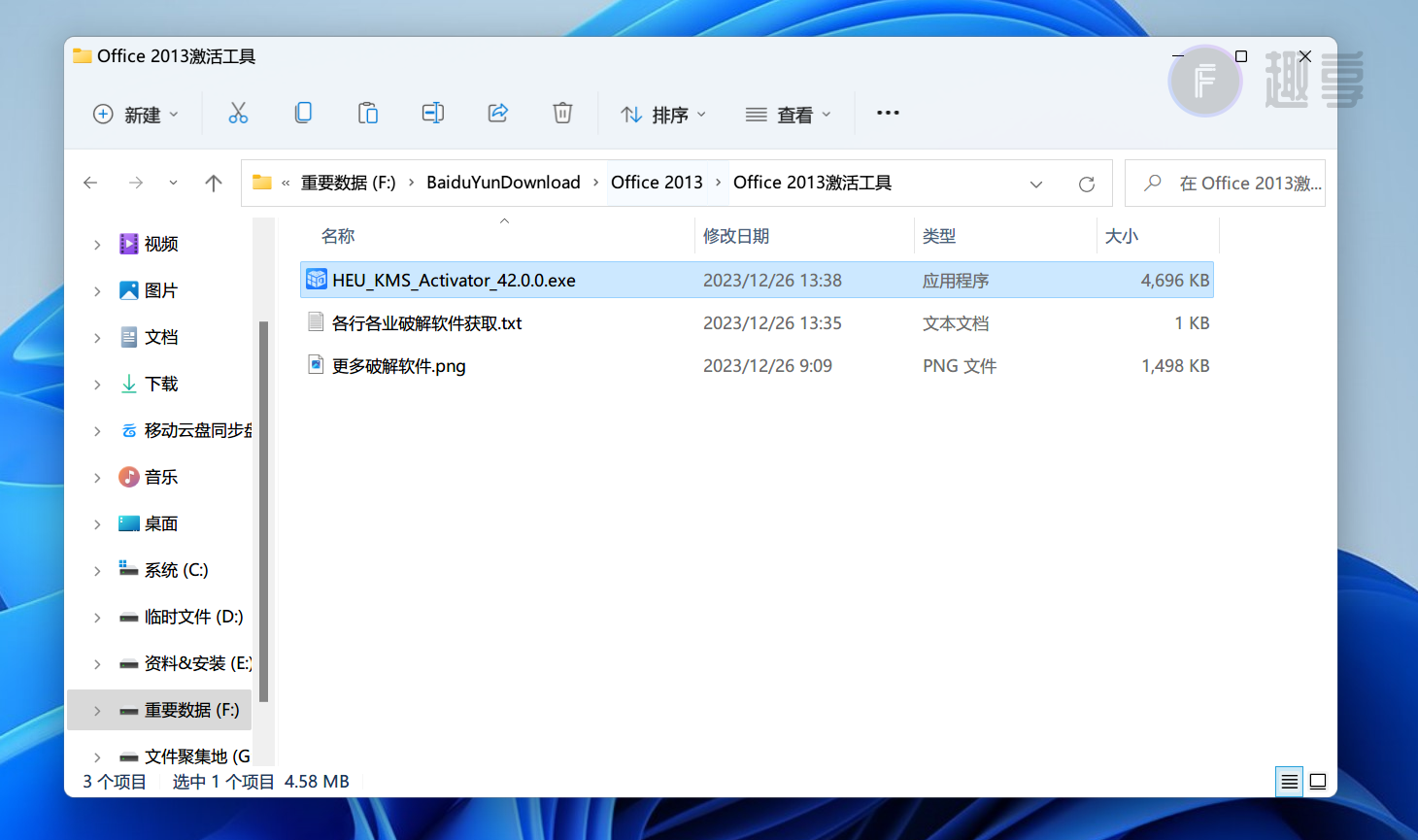Expand the 重要数据 (F:) tree node
The width and height of the screenshot is (1418, 840).
pyautogui.click(x=97, y=711)
